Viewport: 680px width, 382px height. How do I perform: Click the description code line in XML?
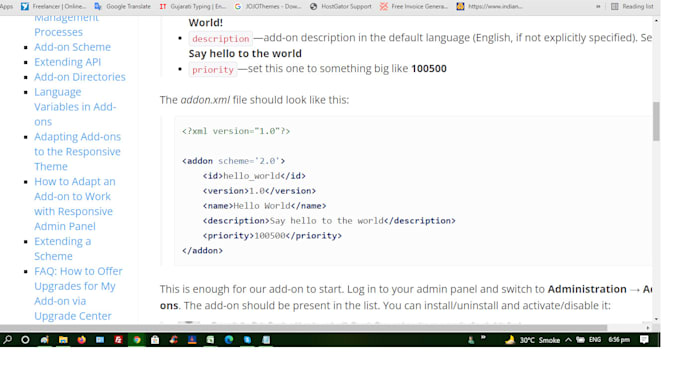[329, 221]
